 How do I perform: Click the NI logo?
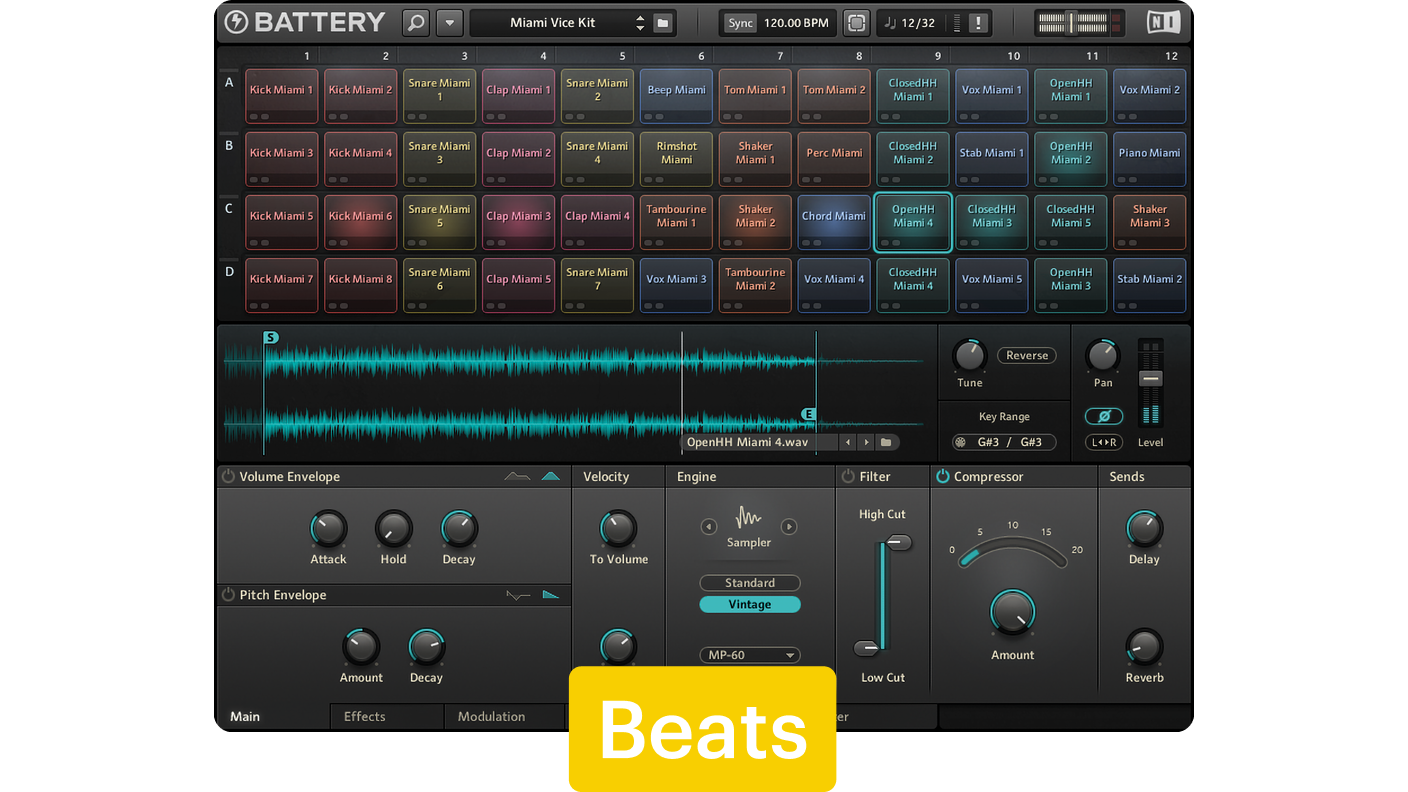(x=1164, y=22)
